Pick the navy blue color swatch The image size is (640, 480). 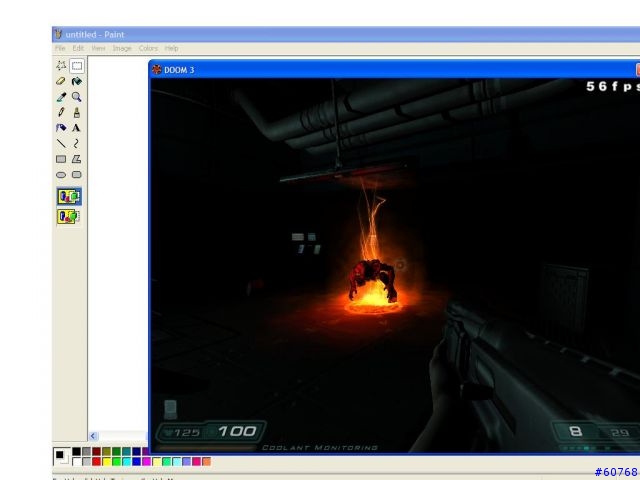(x=136, y=451)
